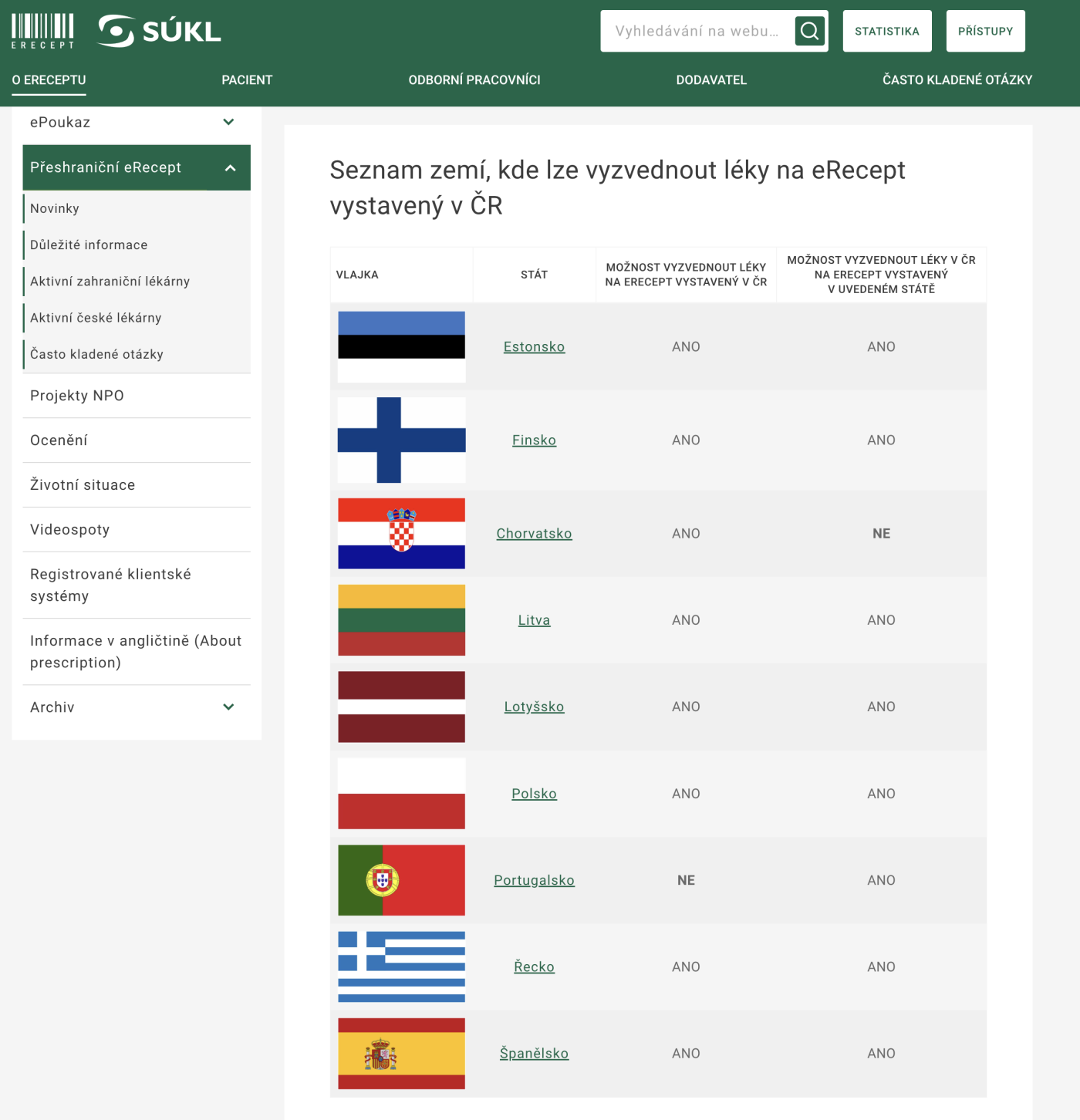Image resolution: width=1080 pixels, height=1120 pixels.
Task: Open the Finsko link
Action: [x=534, y=440]
